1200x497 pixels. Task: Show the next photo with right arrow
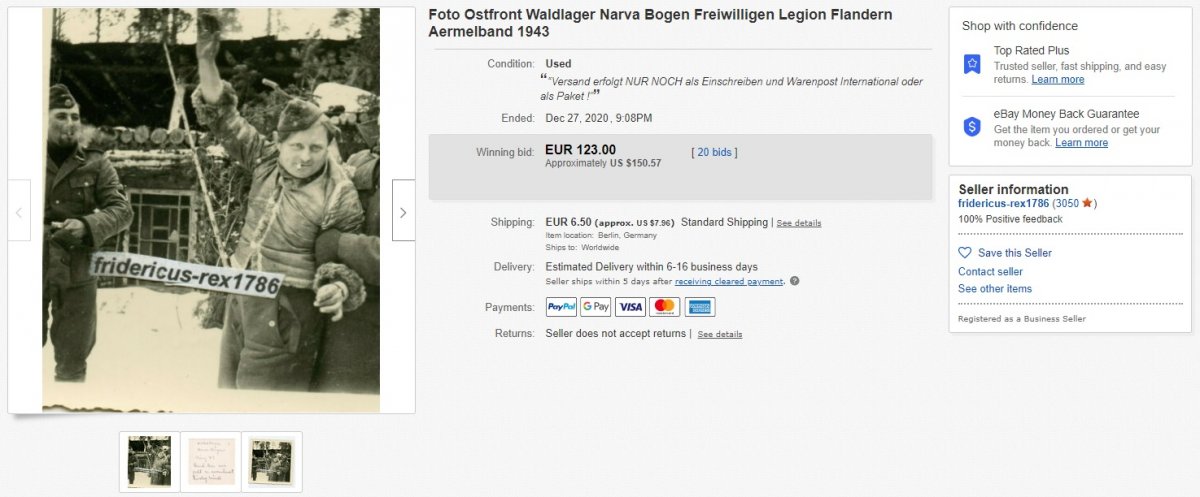coord(403,212)
